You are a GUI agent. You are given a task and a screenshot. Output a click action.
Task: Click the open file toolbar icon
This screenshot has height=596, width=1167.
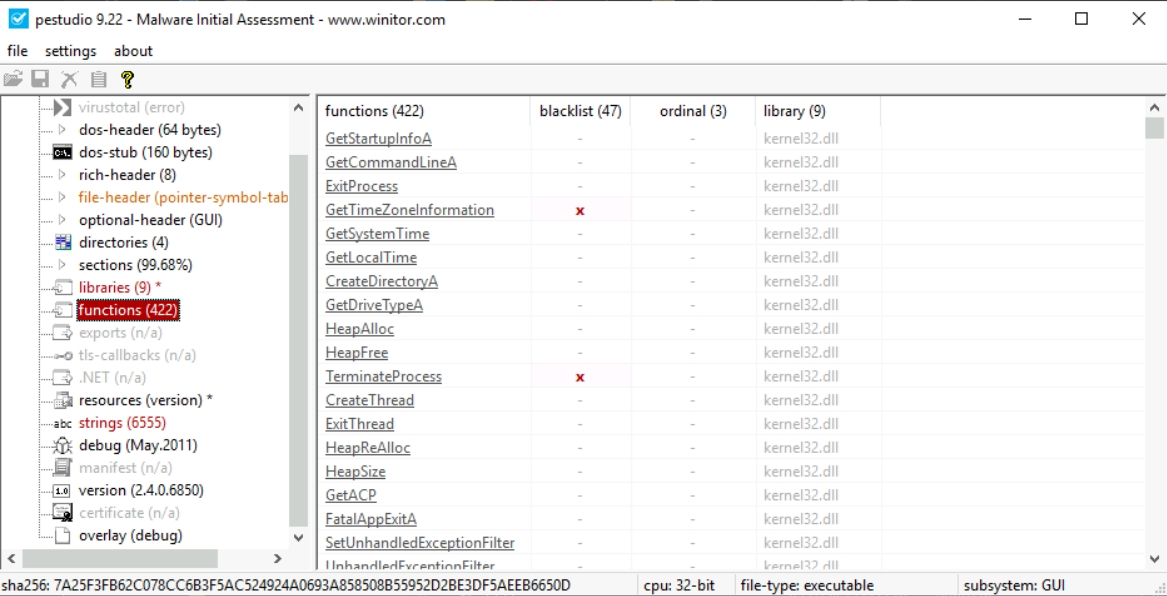[x=13, y=79]
